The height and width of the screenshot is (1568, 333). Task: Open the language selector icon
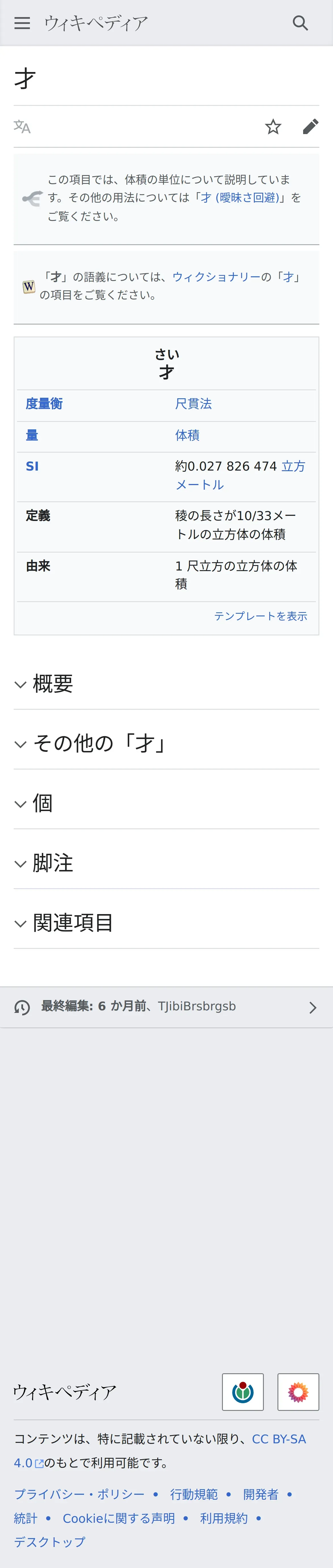pyautogui.click(x=22, y=127)
